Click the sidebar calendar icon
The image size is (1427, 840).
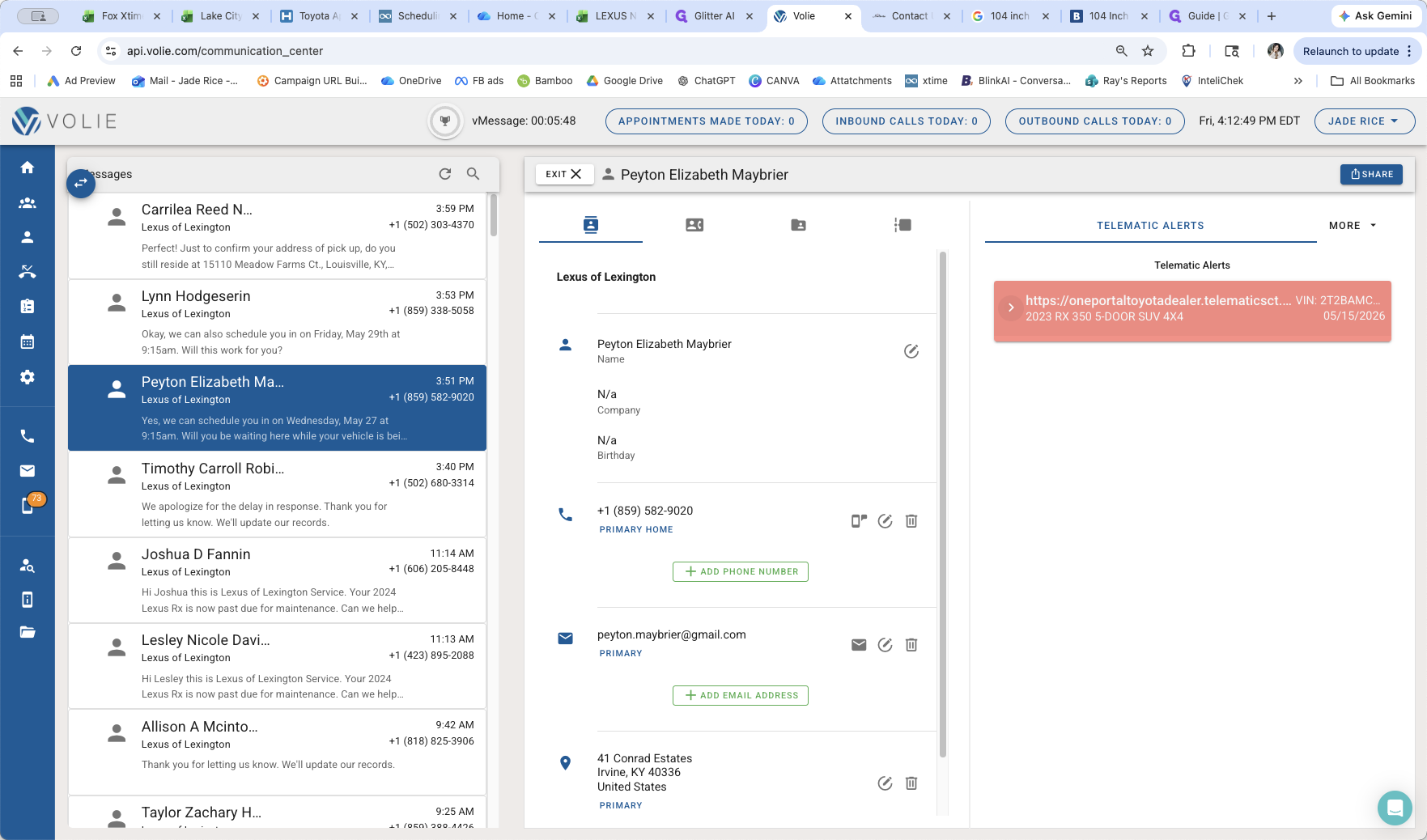28,342
